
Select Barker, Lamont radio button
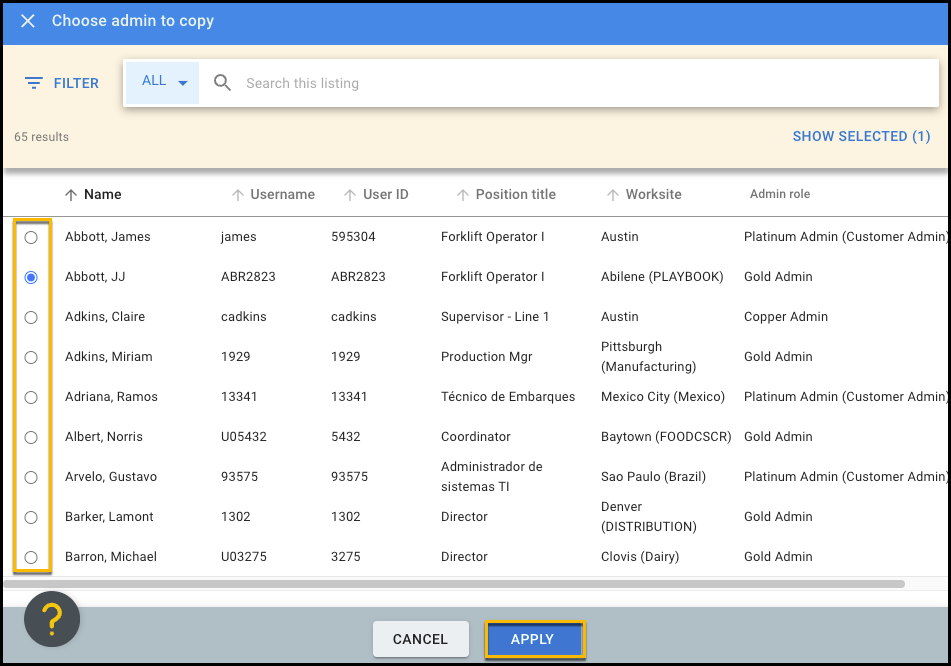(x=31, y=517)
